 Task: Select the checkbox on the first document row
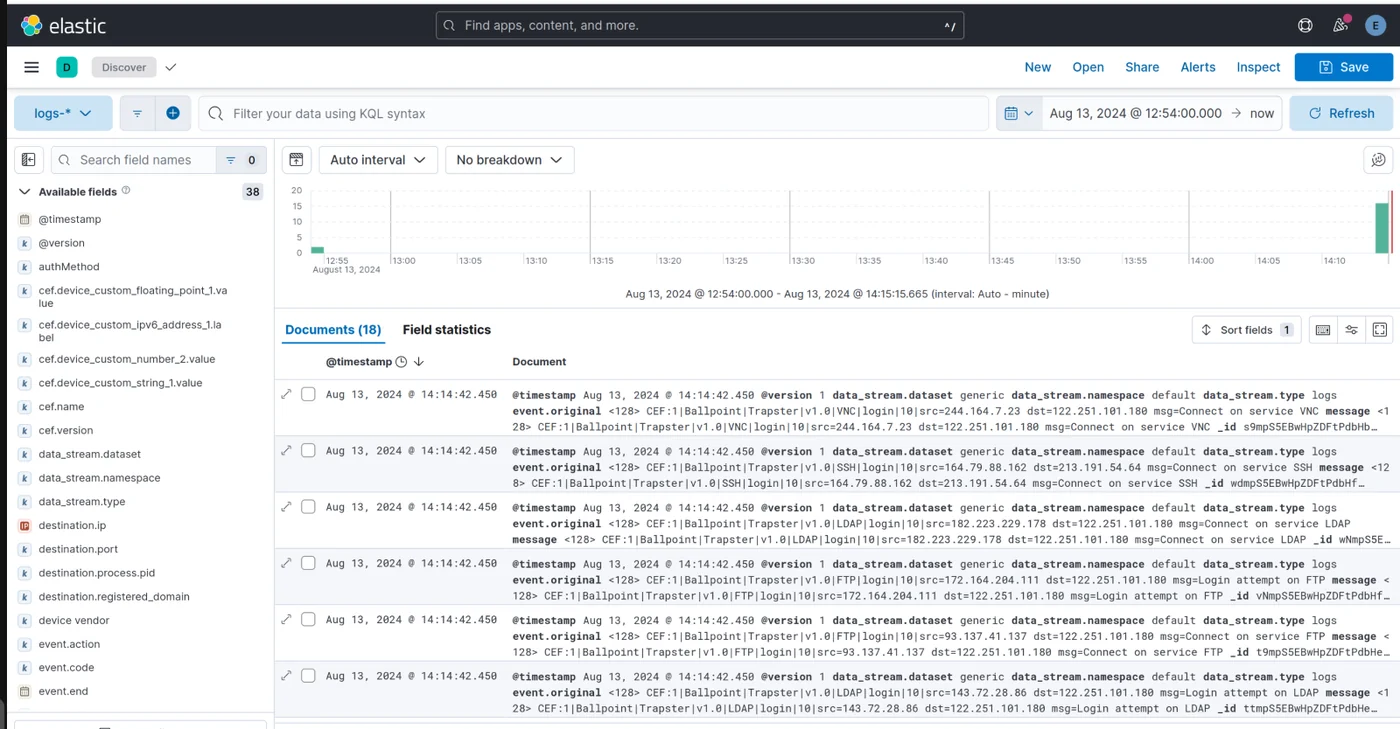[x=308, y=394]
